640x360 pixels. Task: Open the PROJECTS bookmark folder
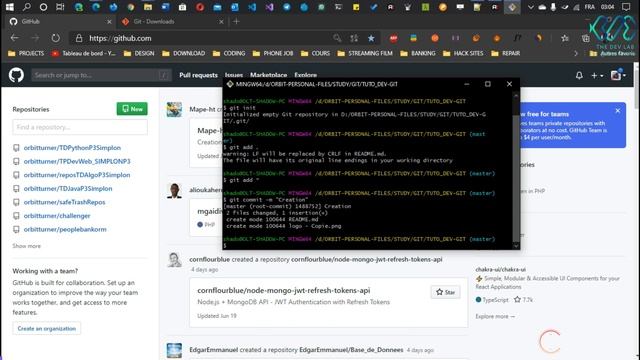pos(26,53)
